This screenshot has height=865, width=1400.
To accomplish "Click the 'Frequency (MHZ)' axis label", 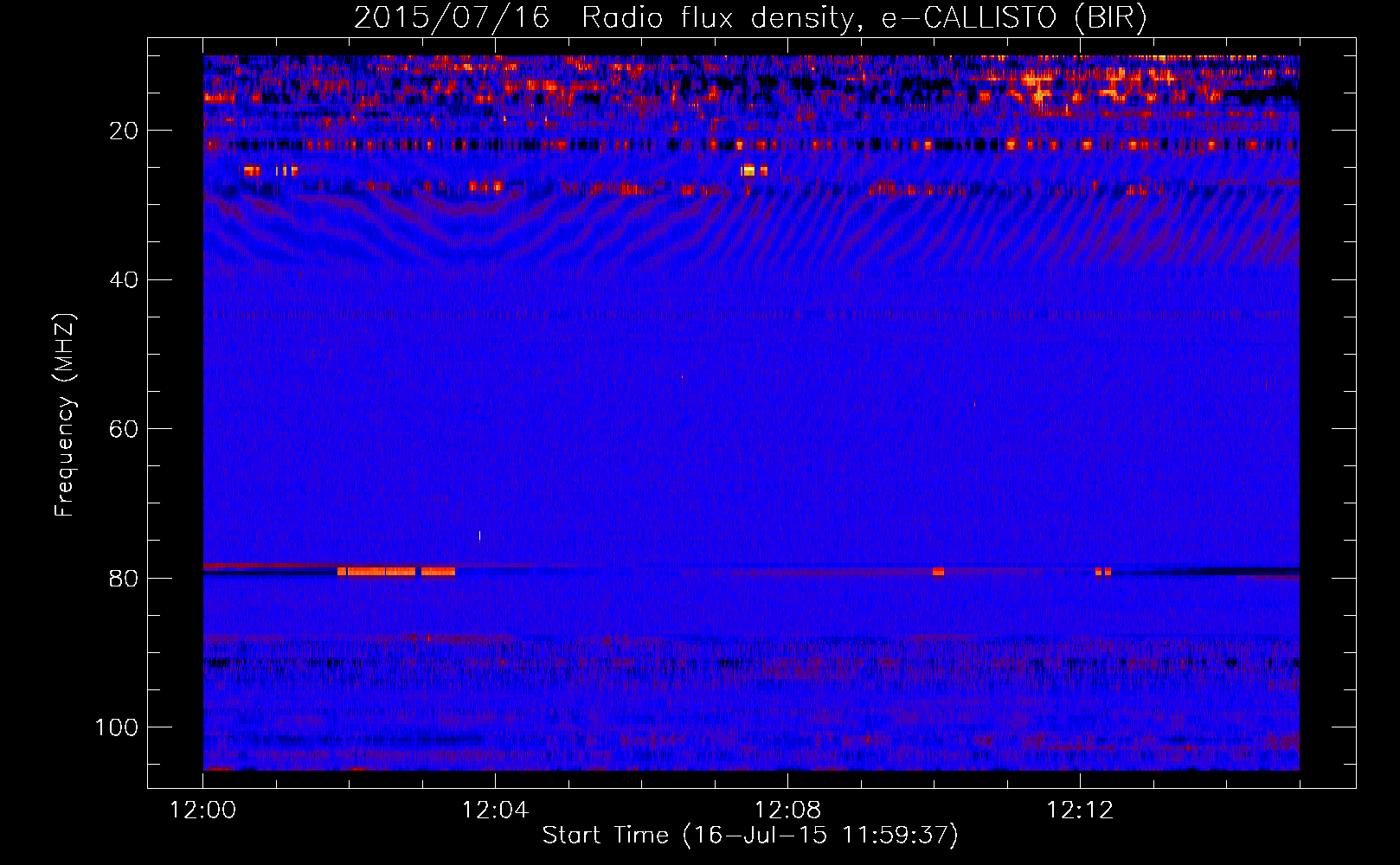I will pyautogui.click(x=65, y=415).
